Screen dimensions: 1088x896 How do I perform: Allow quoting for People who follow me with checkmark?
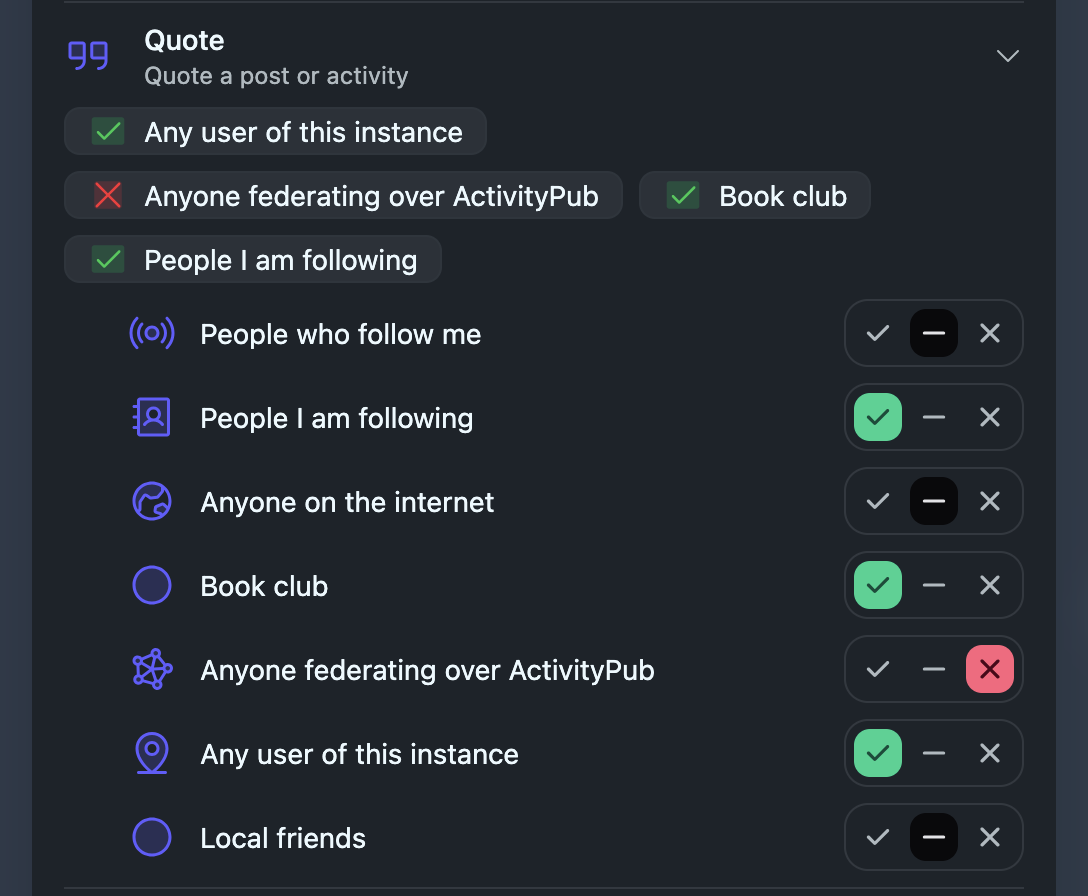878,334
